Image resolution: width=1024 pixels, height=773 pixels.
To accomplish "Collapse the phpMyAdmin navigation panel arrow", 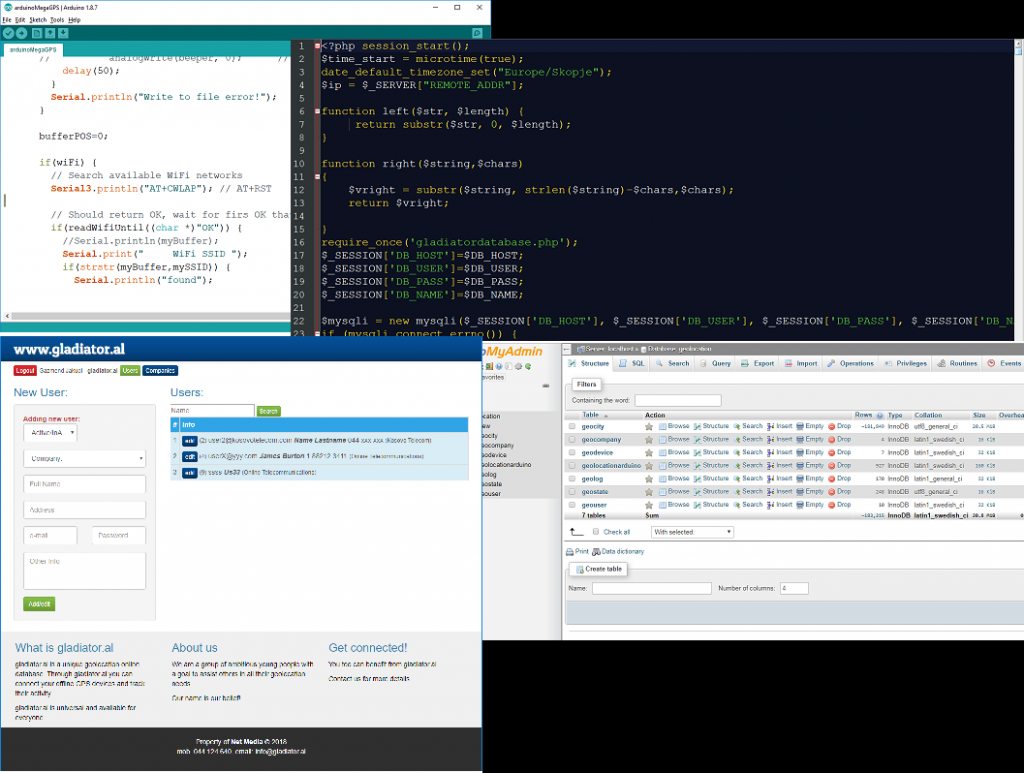I will [567, 349].
